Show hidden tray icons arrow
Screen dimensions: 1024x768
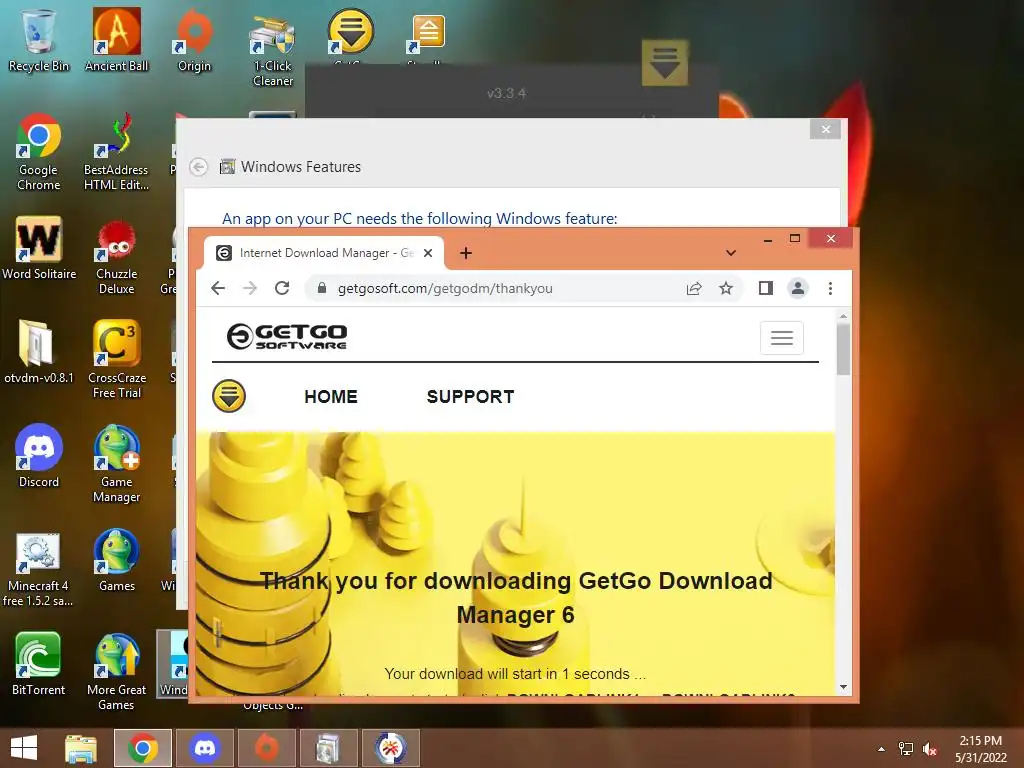click(x=882, y=749)
